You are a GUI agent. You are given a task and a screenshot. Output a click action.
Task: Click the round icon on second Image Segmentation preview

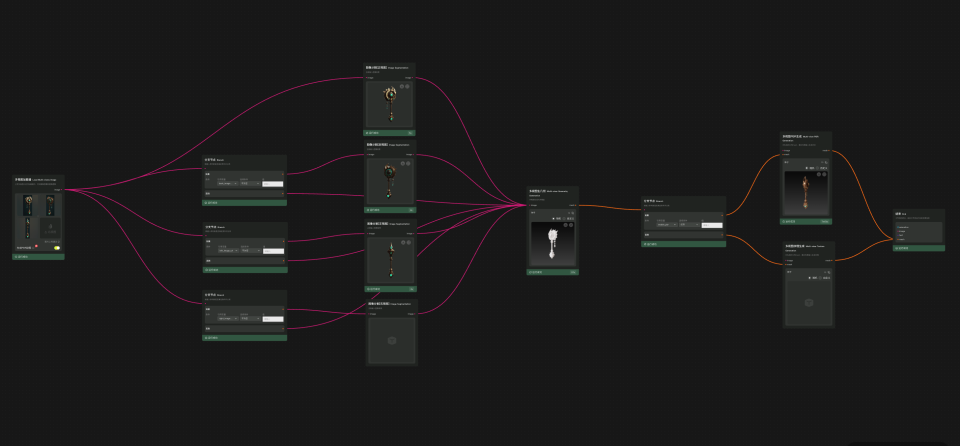pyautogui.click(x=404, y=164)
